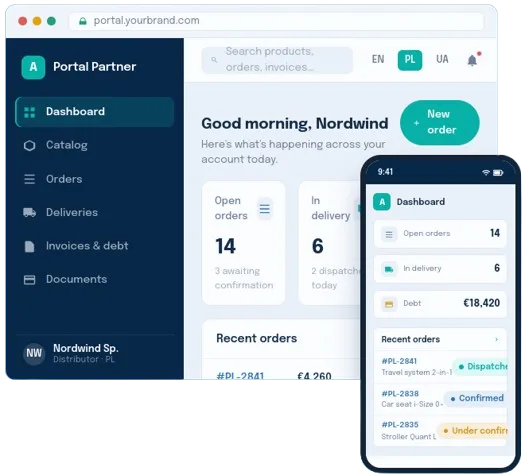Select the Dashboard sidebar item
Screen dimensions: 525x475
point(95,112)
